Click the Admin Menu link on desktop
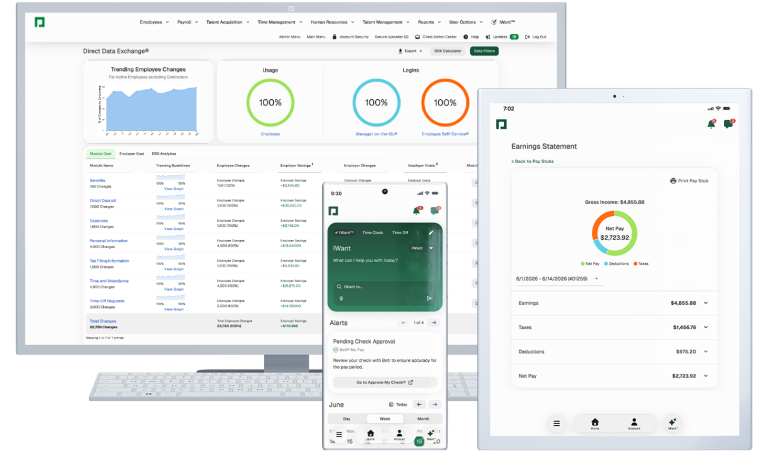 (289, 37)
